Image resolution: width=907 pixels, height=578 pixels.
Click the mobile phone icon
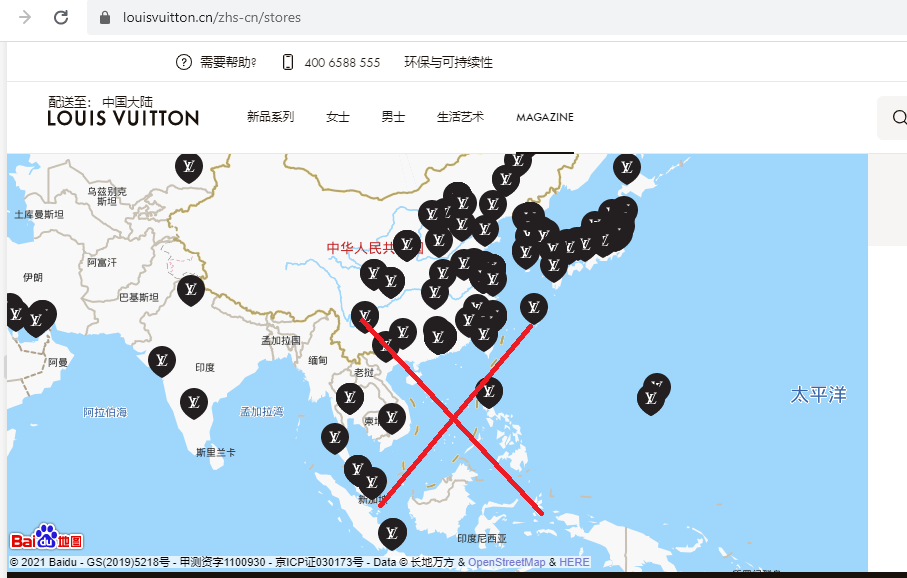point(287,62)
